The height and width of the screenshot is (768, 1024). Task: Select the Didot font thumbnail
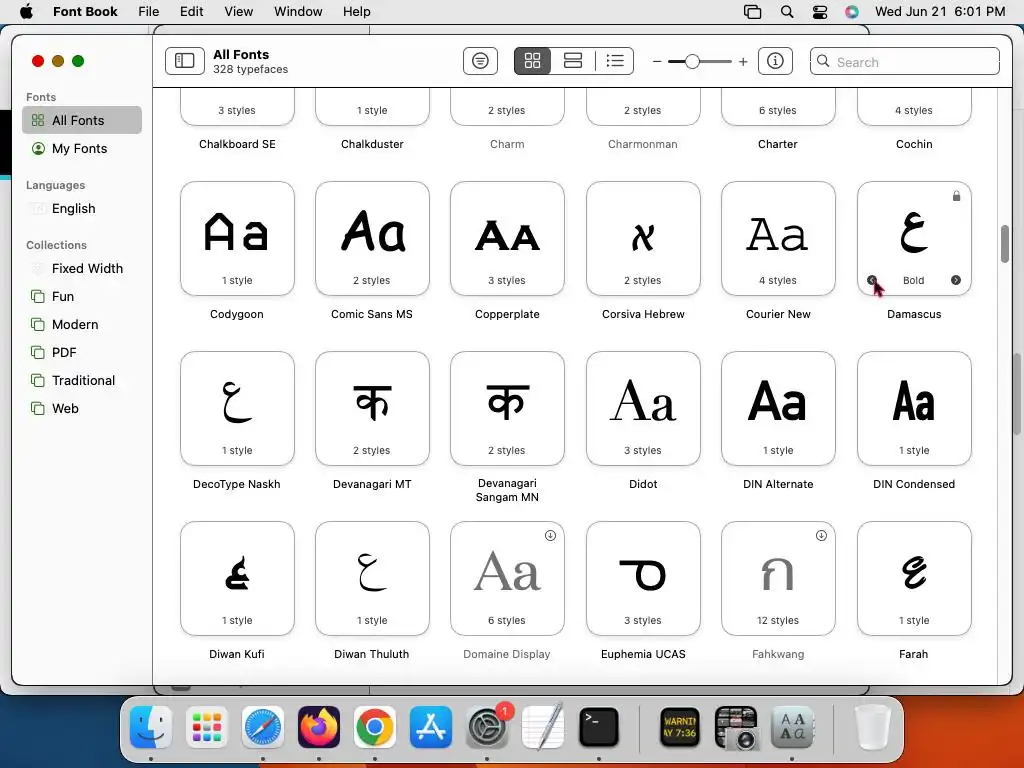643,408
